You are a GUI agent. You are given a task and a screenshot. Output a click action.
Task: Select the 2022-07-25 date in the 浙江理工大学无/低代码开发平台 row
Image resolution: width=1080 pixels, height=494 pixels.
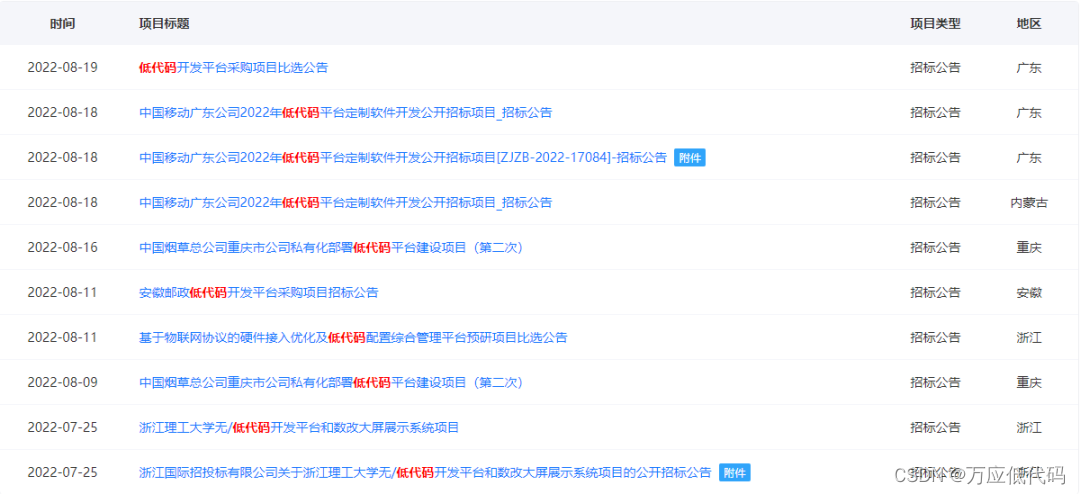coord(63,427)
